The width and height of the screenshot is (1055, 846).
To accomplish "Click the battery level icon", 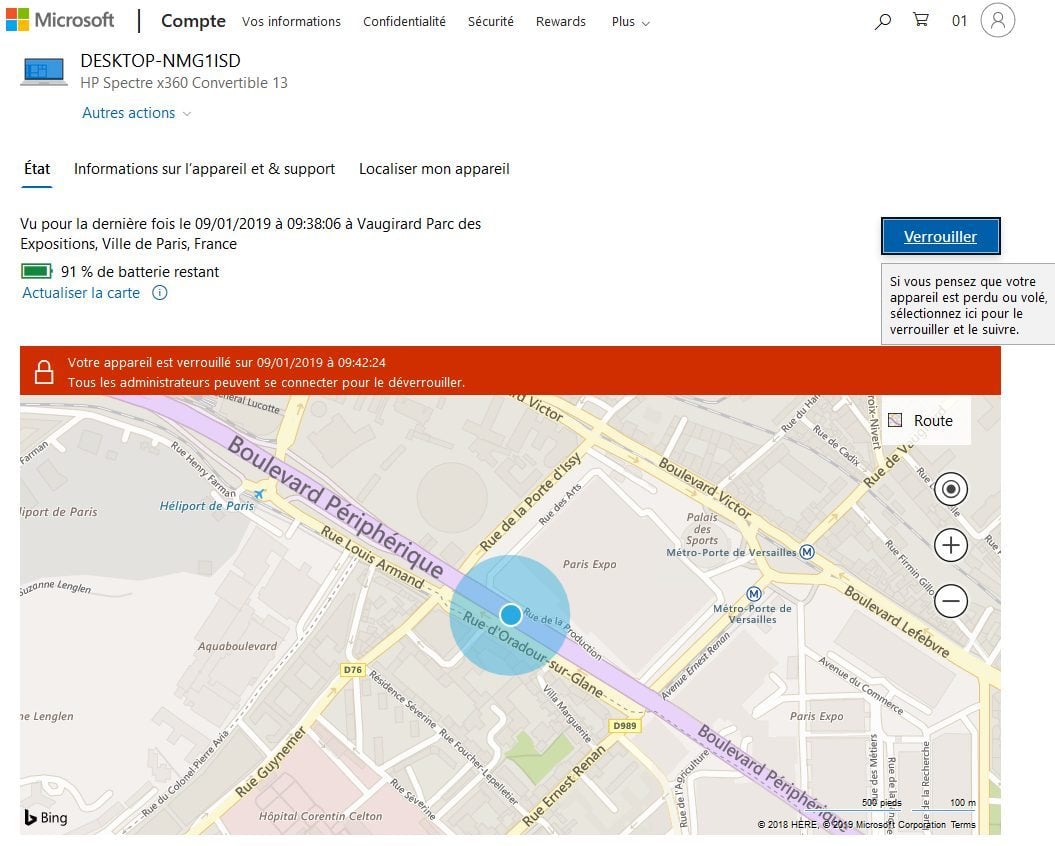I will pyautogui.click(x=36, y=271).
